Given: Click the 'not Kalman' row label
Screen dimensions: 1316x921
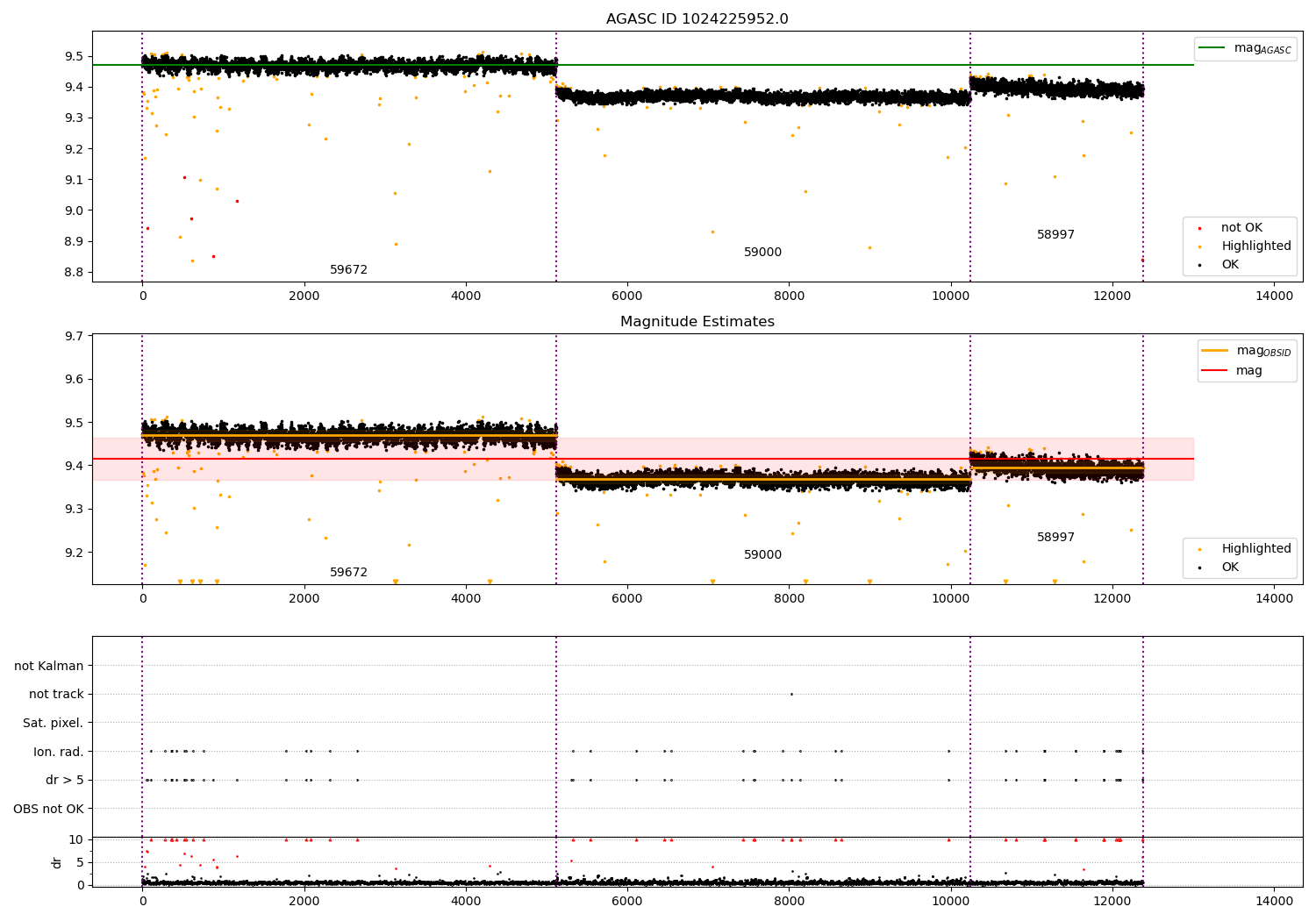Looking at the screenshot, I should tap(49, 667).
